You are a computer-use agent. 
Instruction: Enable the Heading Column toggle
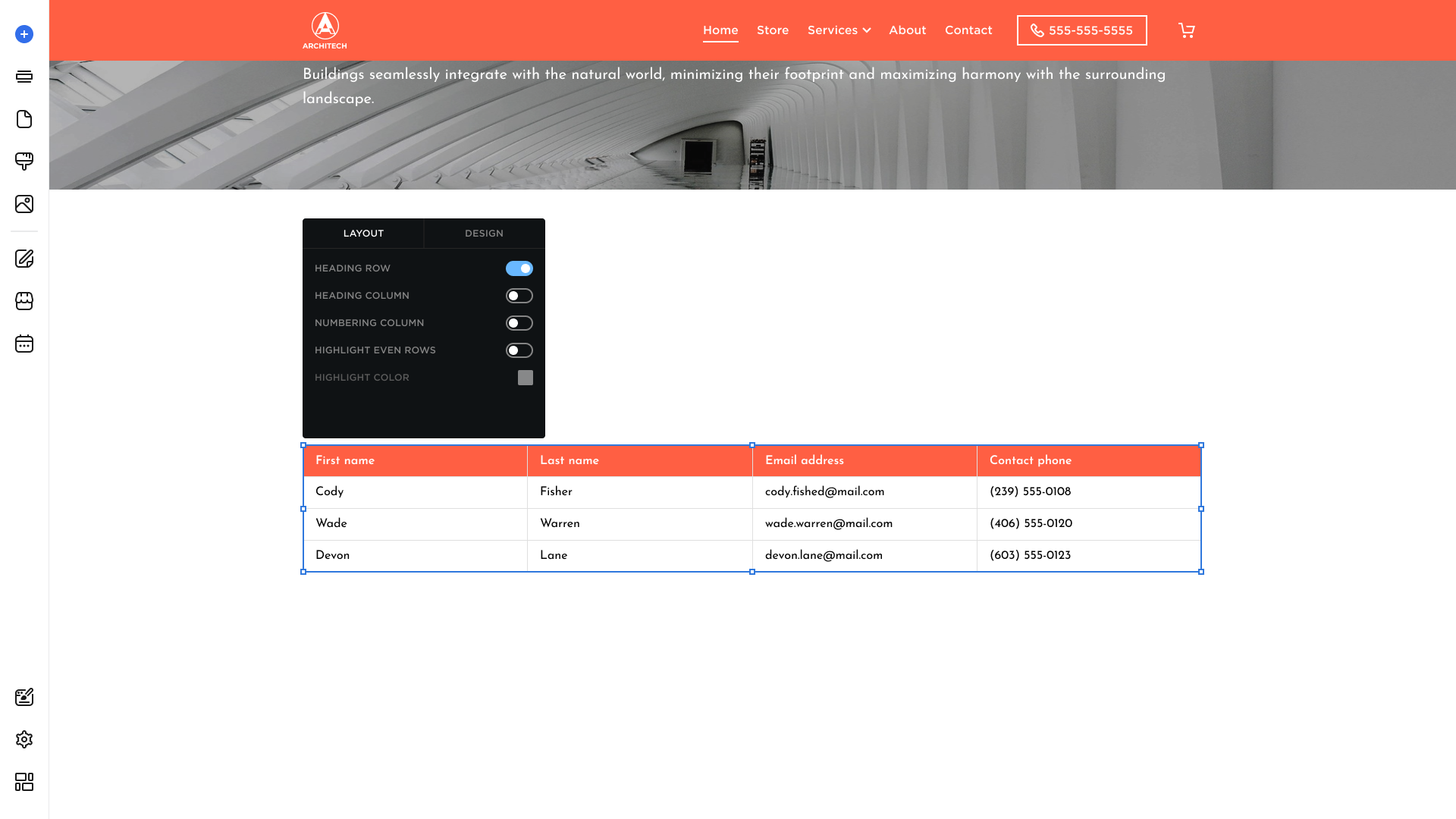pos(519,296)
